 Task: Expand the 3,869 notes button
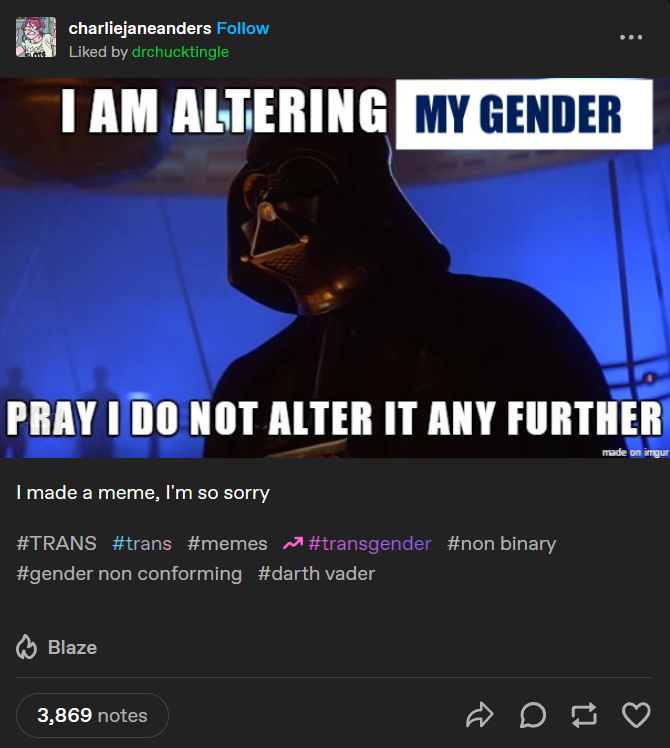(x=92, y=716)
